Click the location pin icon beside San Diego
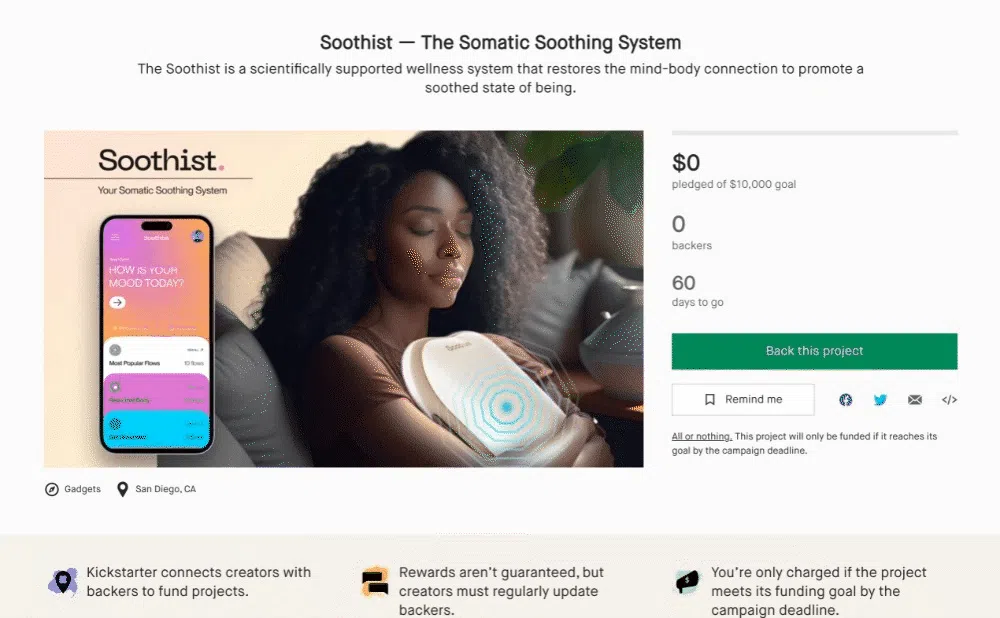 click(122, 489)
